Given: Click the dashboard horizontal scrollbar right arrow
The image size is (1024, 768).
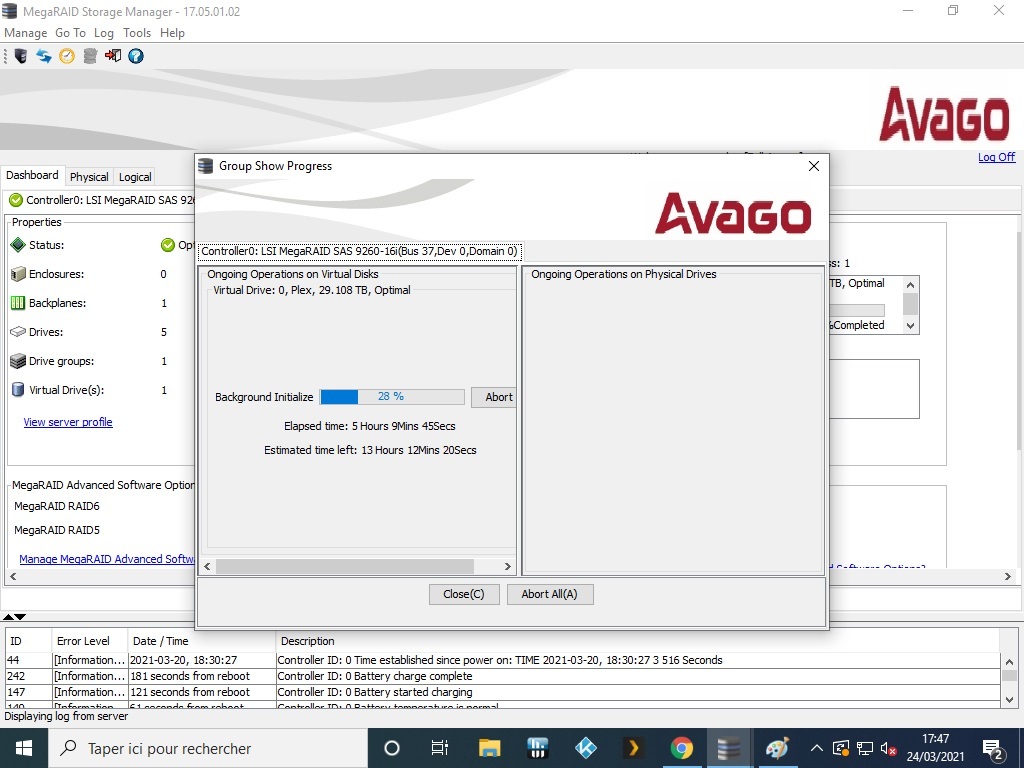Looking at the screenshot, I should pyautogui.click(x=1008, y=577).
